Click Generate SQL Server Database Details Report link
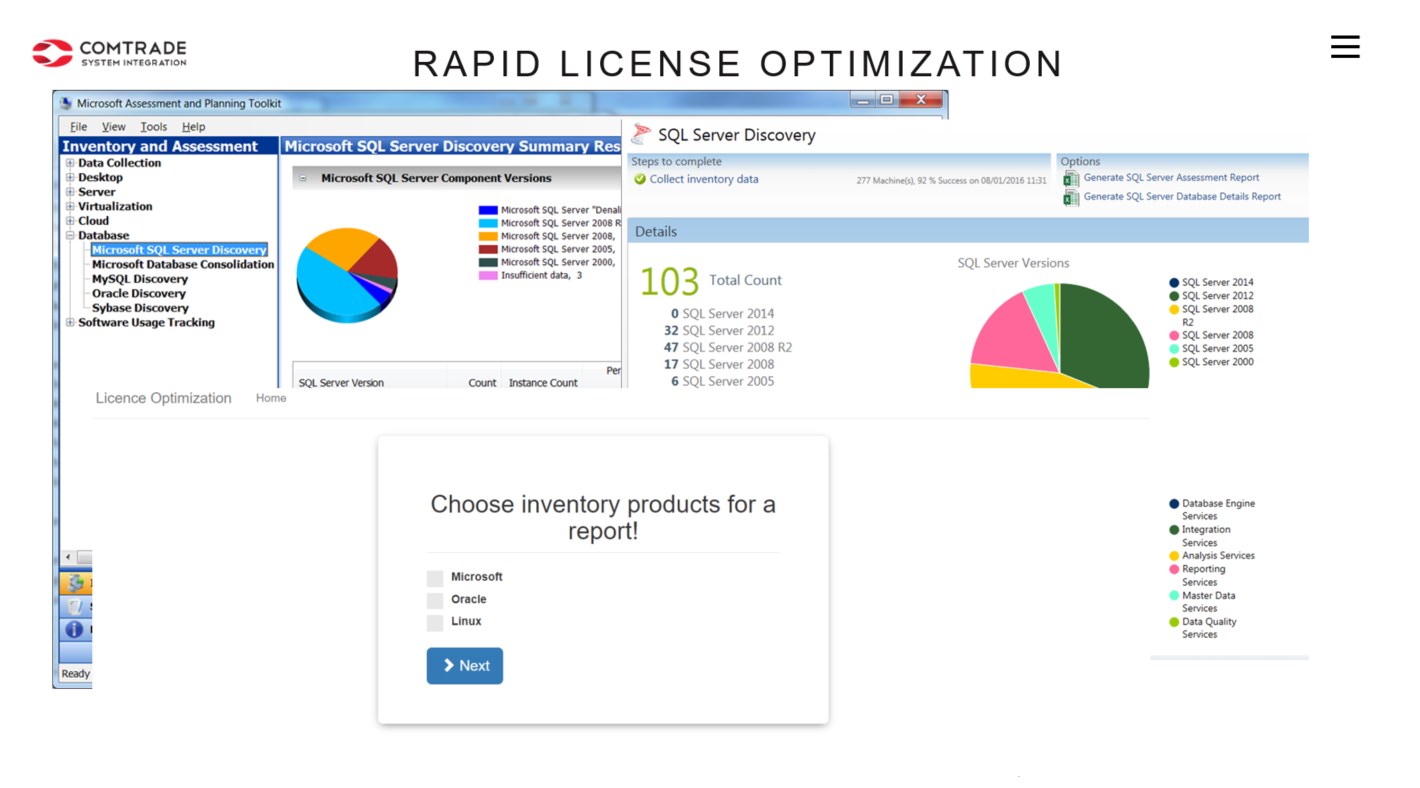This screenshot has height=788, width=1420. point(1182,197)
